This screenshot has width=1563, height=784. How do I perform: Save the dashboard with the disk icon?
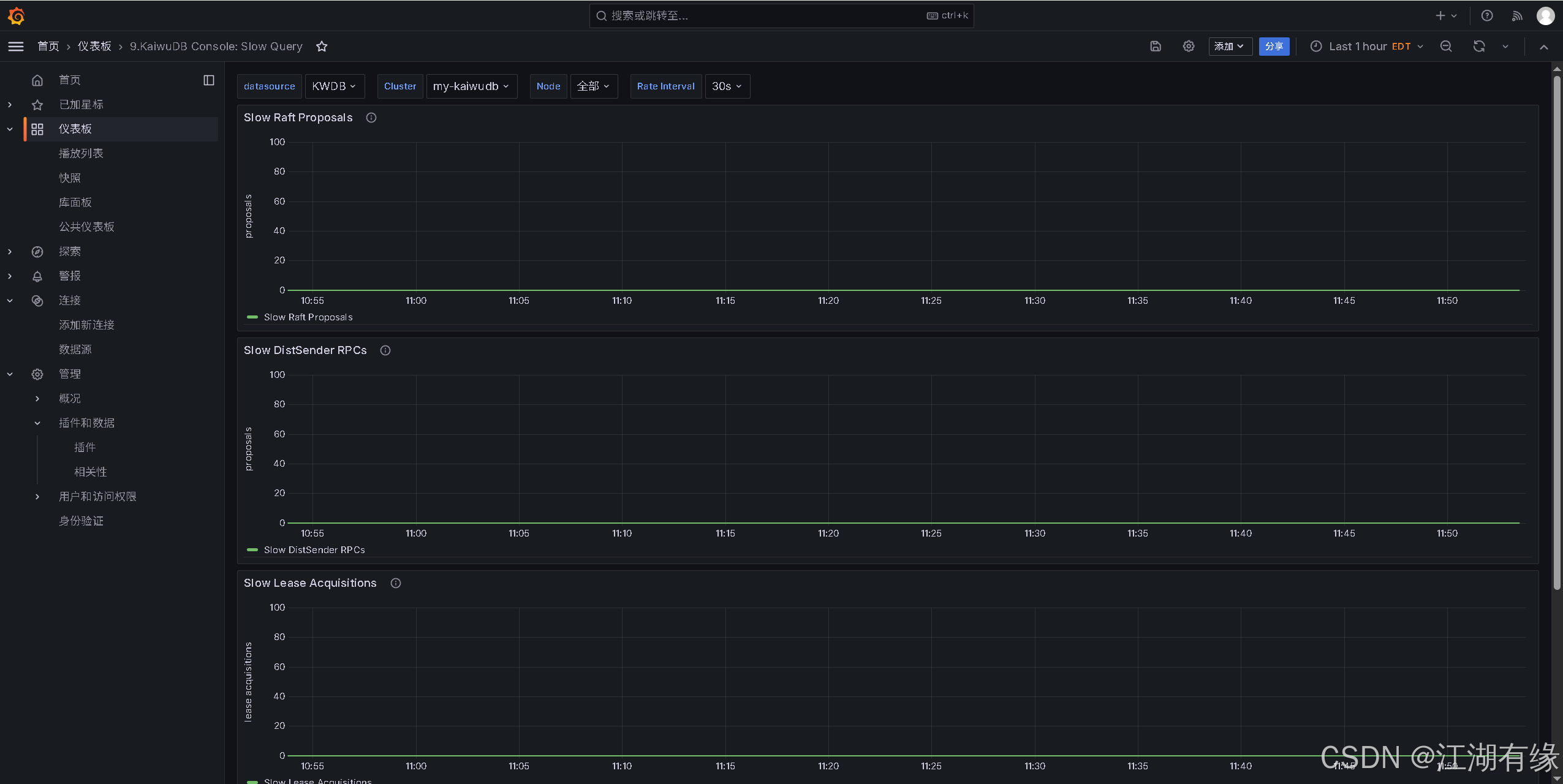1156,47
